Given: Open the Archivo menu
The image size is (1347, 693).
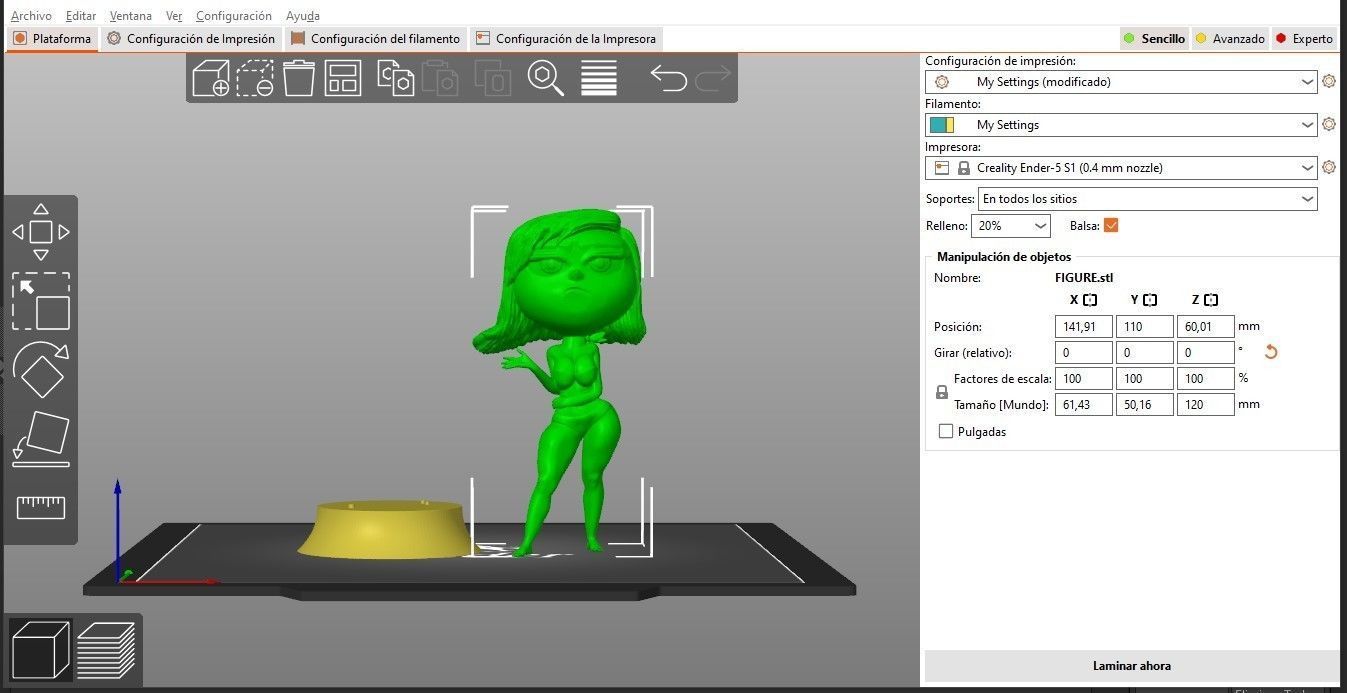Looking at the screenshot, I should pos(31,16).
